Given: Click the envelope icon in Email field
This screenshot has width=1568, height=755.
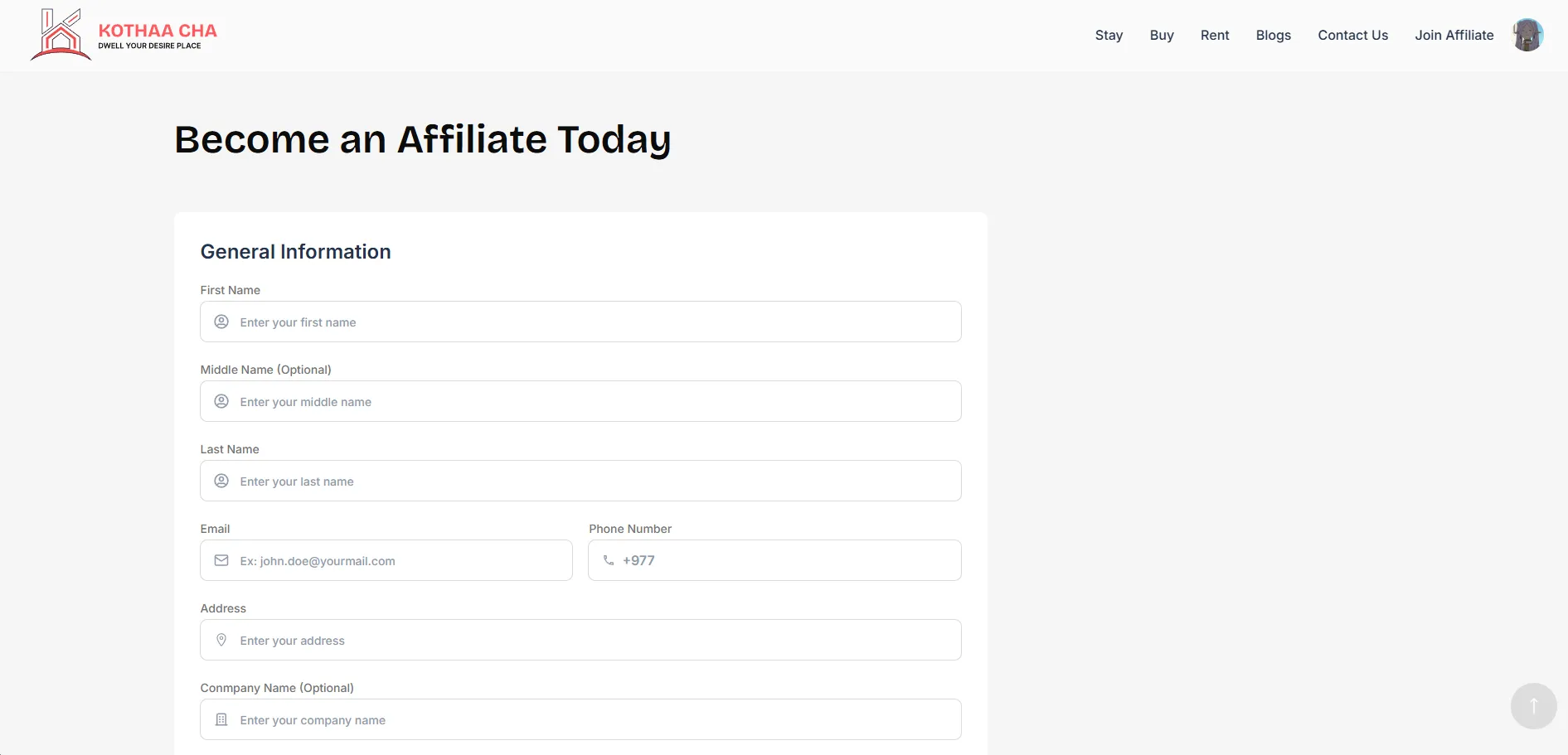Looking at the screenshot, I should pyautogui.click(x=221, y=560).
